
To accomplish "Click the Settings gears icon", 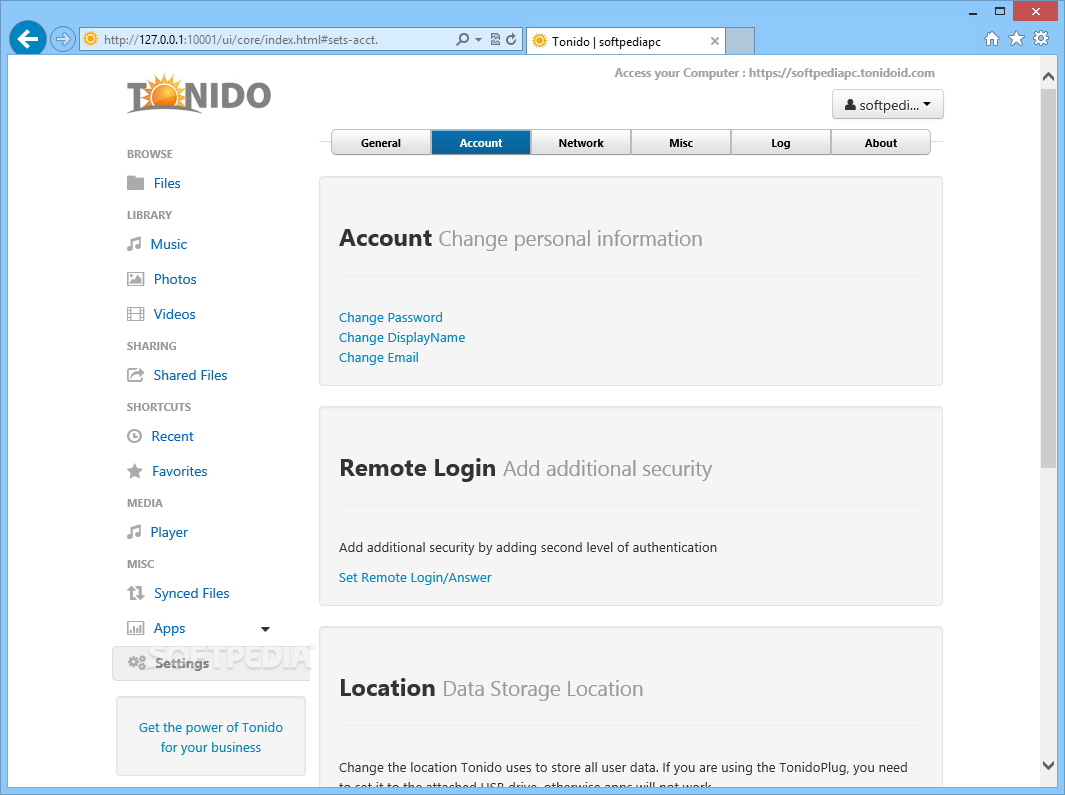I will (x=137, y=662).
